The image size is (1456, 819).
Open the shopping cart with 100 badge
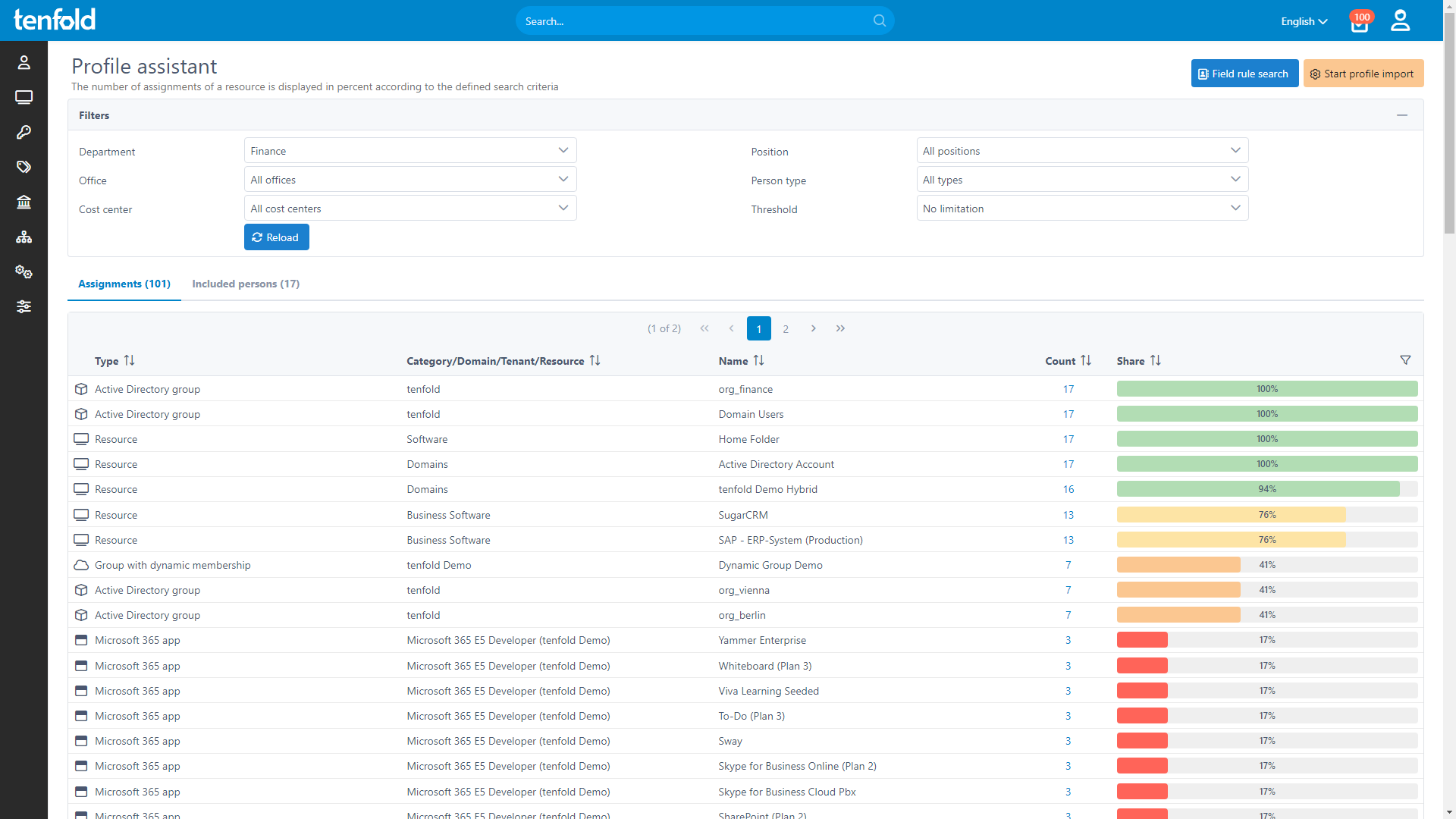point(1360,23)
